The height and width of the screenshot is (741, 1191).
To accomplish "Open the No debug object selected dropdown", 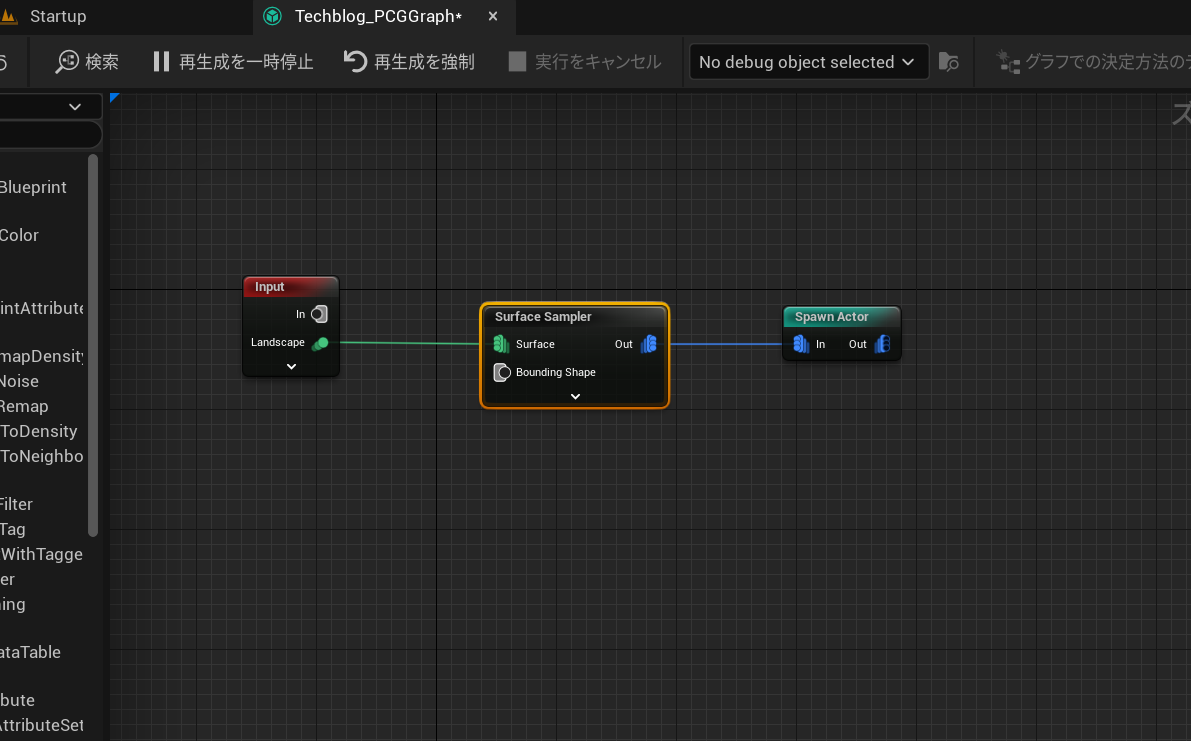I will click(807, 62).
